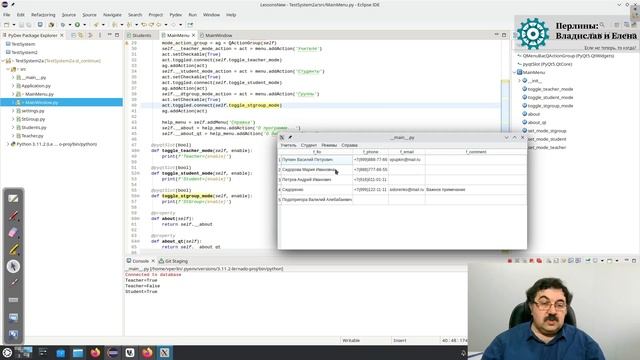This screenshot has height=360, width=640.
Task: Click f_phone column header
Action: pyautogui.click(x=371, y=152)
